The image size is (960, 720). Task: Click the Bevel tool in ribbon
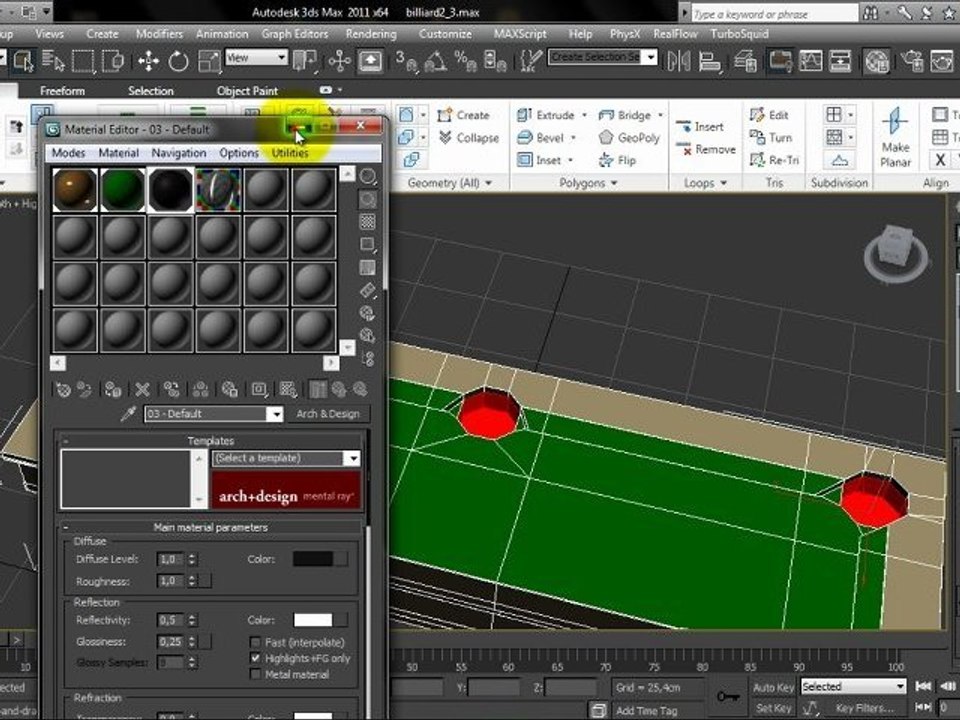547,138
